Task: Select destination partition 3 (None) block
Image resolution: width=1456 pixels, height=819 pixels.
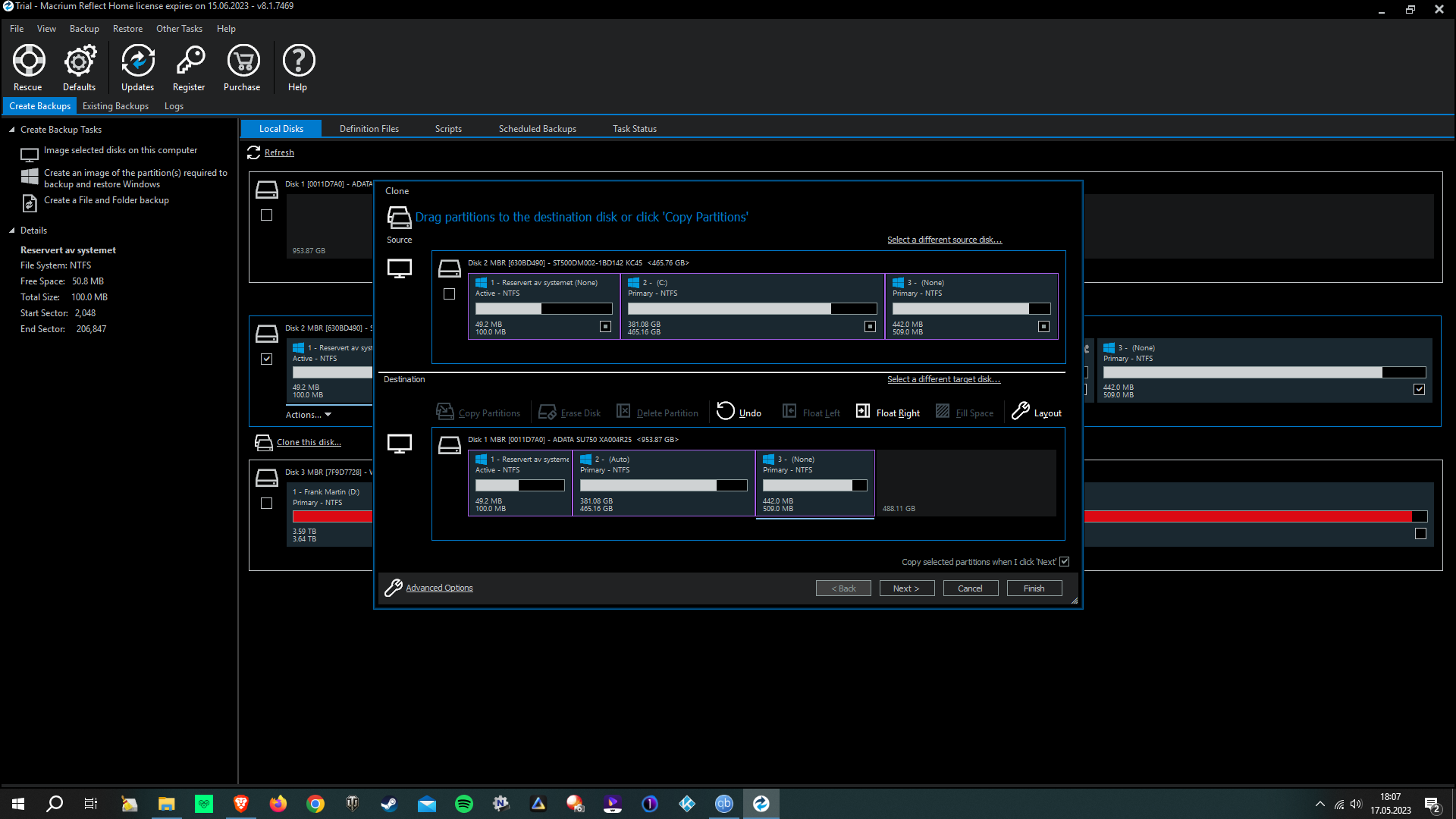Action: (815, 483)
